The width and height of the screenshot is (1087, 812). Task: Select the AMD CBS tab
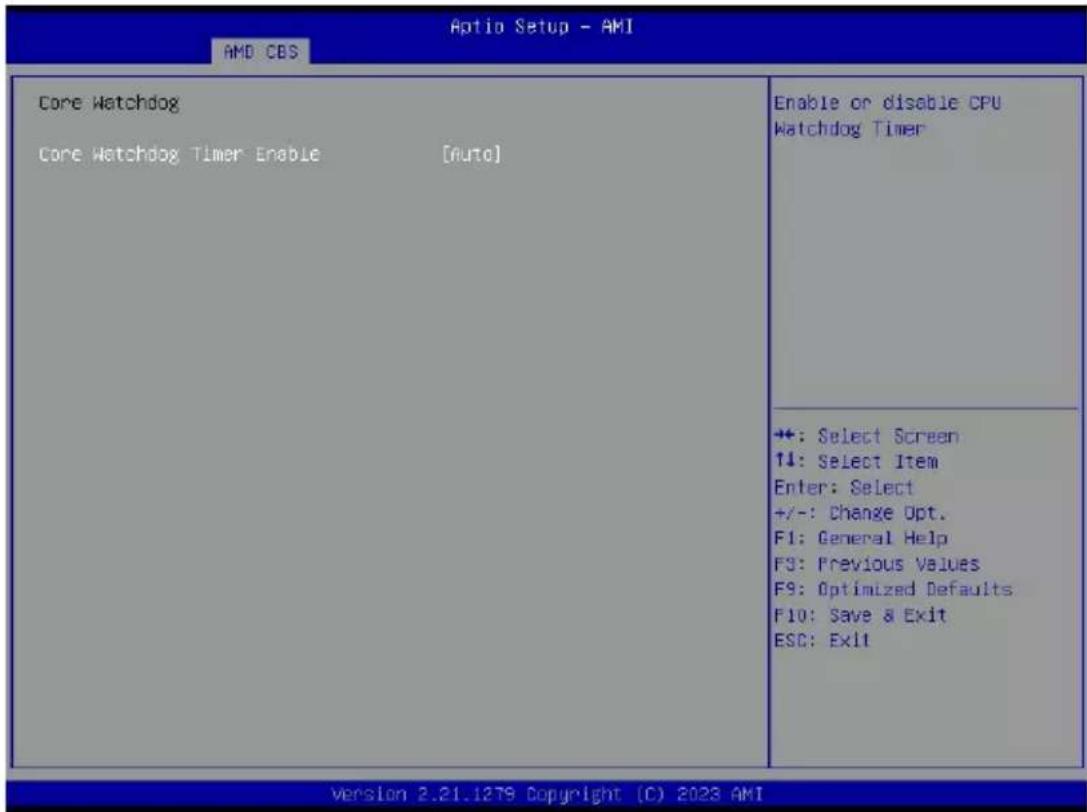click(x=261, y=52)
